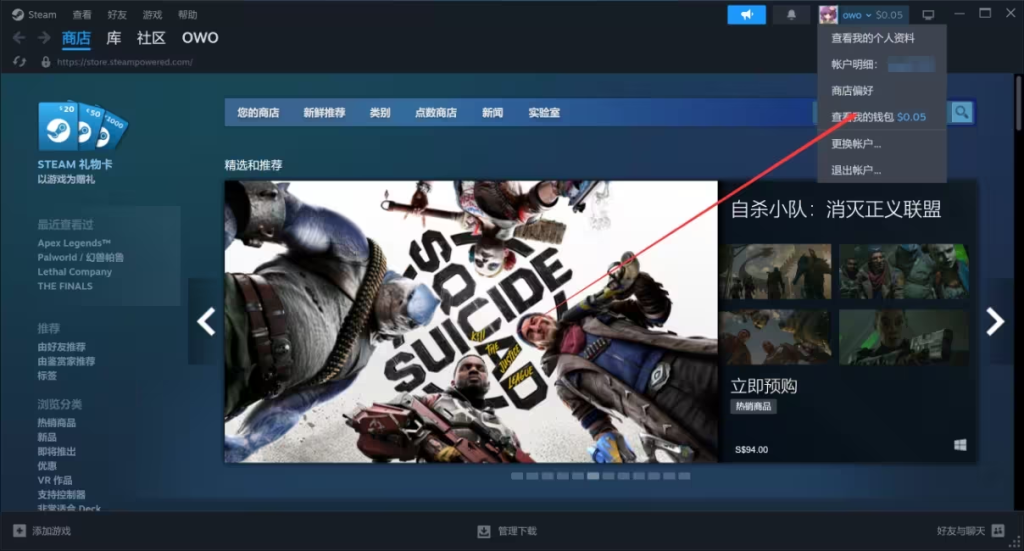Switch to the 库 tab
The height and width of the screenshot is (551, 1024).
click(114, 38)
